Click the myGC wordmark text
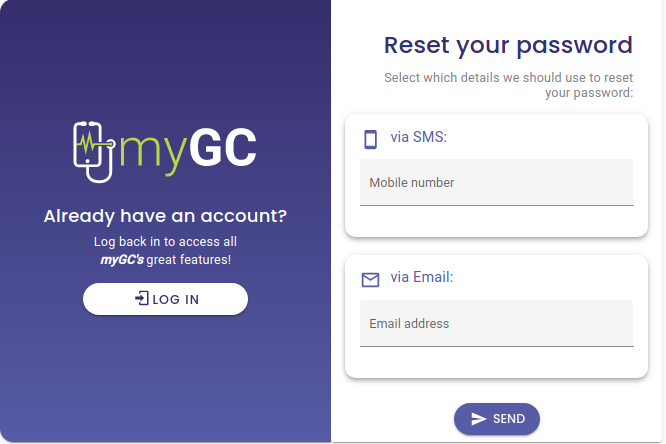The height and width of the screenshot is (444, 666). click(188, 150)
